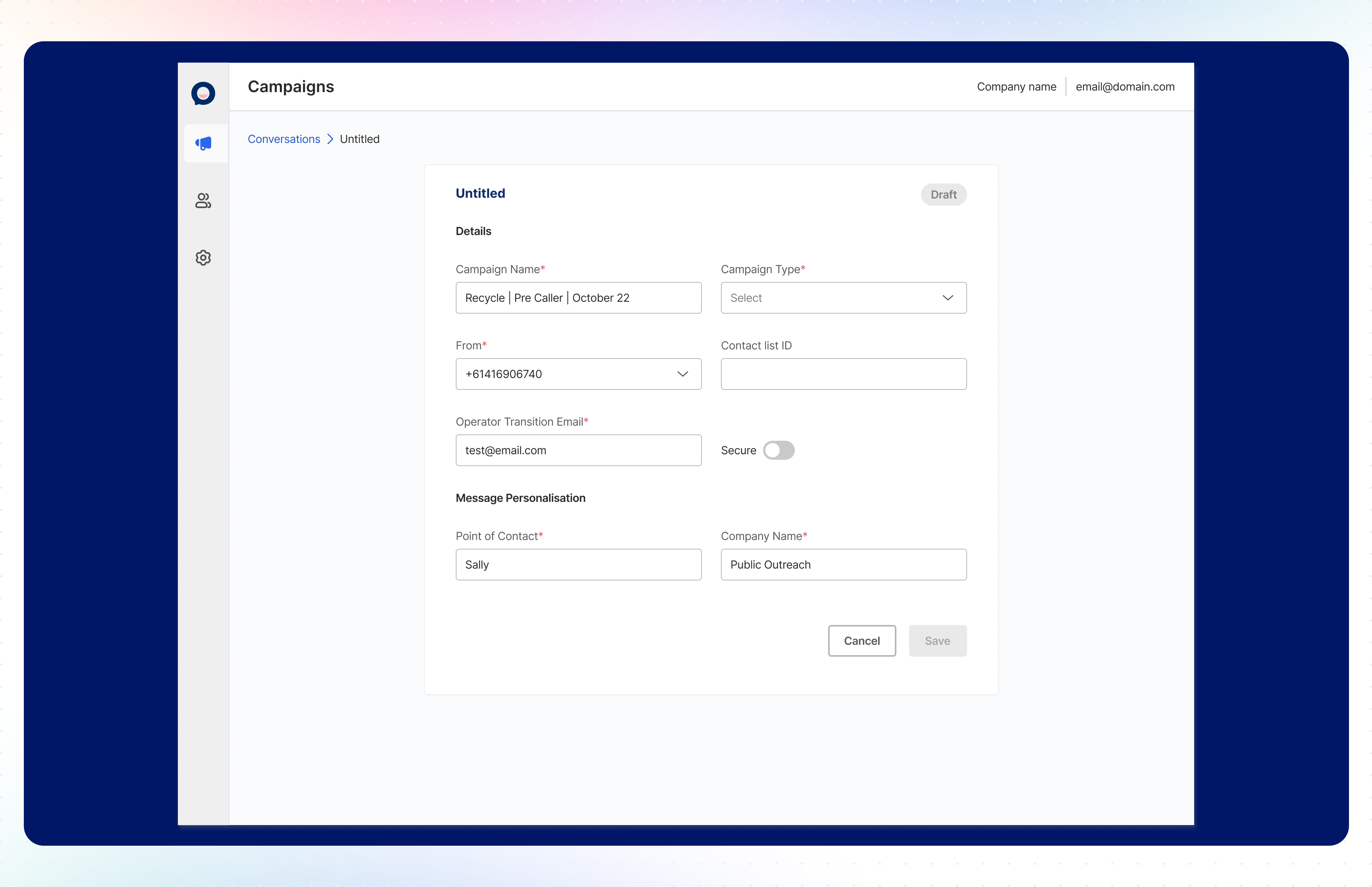The height and width of the screenshot is (887, 1372).
Task: Click the Operator Transition Email label
Action: 522,422
